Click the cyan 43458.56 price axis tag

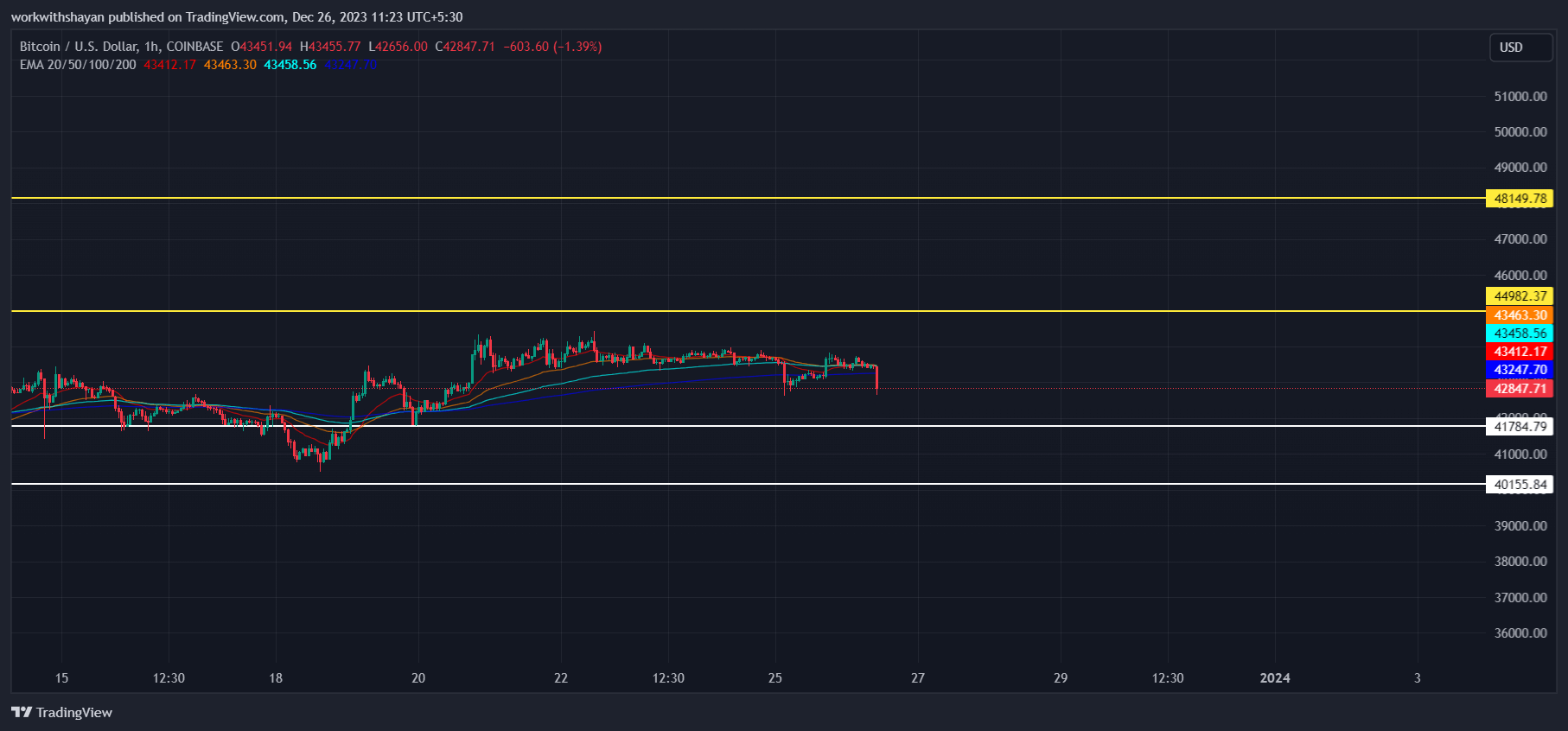tap(1520, 334)
